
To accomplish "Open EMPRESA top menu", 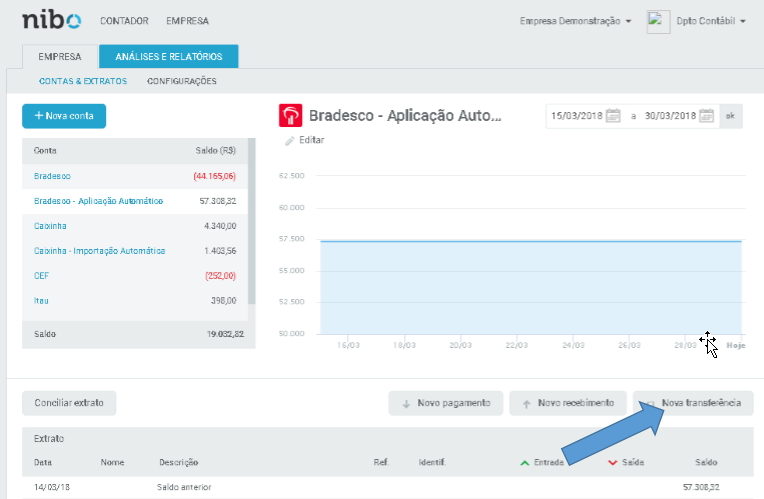I will point(187,21).
